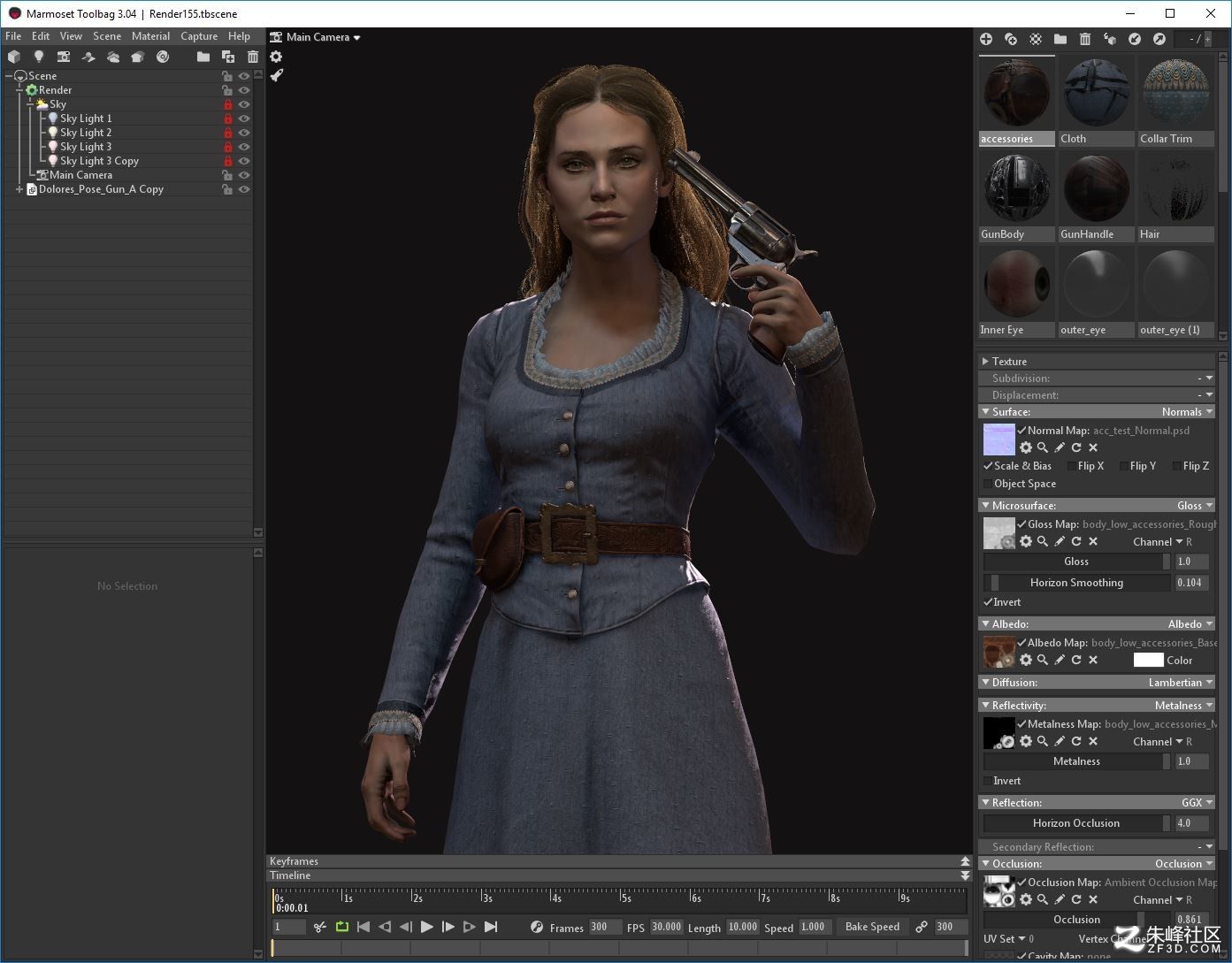The width and height of the screenshot is (1232, 963).
Task: Duplicate the selected material
Action: coord(1011,39)
